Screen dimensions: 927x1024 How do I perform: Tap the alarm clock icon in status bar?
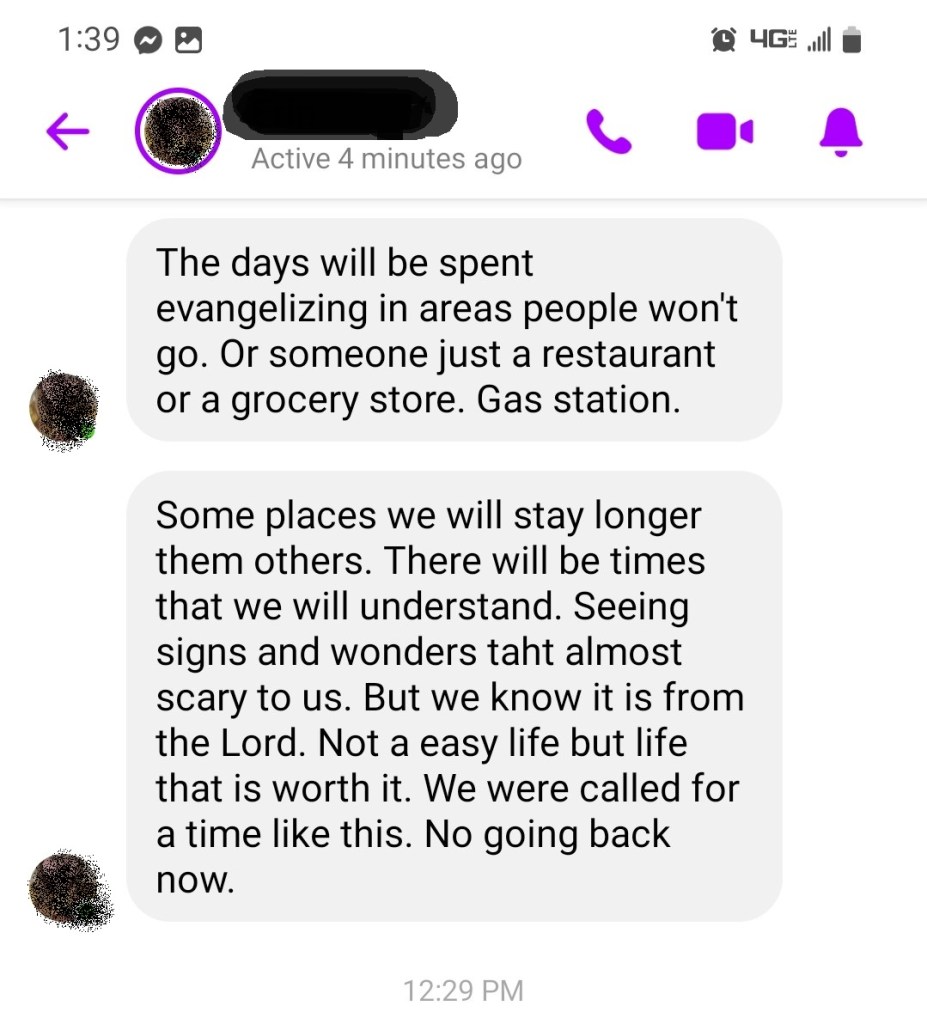724,40
